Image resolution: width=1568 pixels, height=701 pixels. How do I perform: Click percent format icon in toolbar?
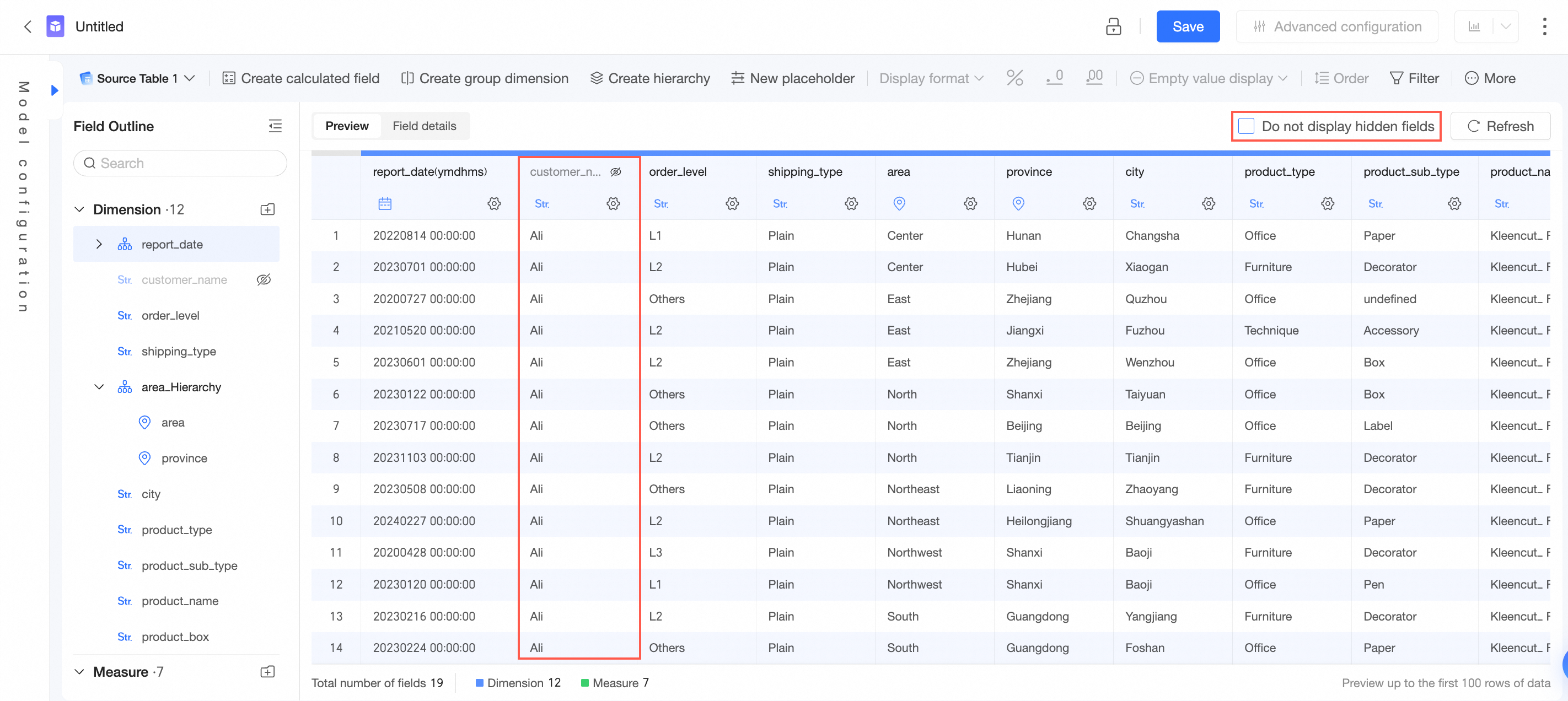(x=1014, y=78)
